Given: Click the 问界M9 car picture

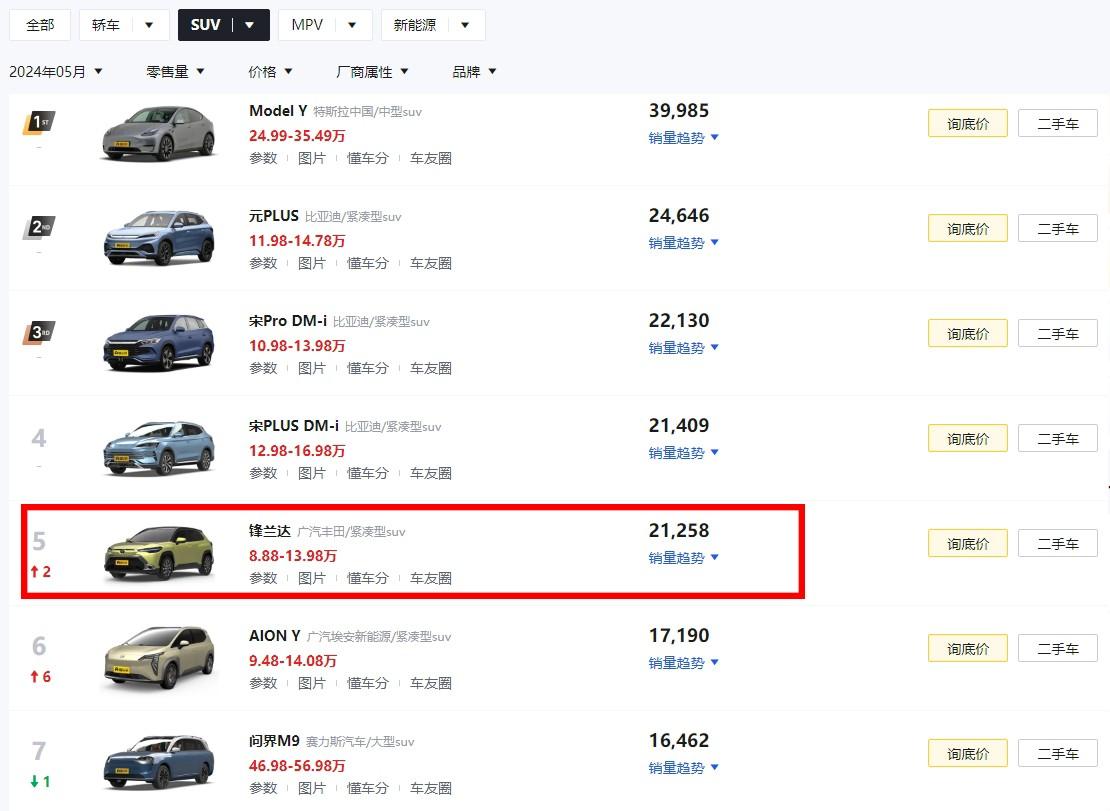Looking at the screenshot, I should point(159,763).
